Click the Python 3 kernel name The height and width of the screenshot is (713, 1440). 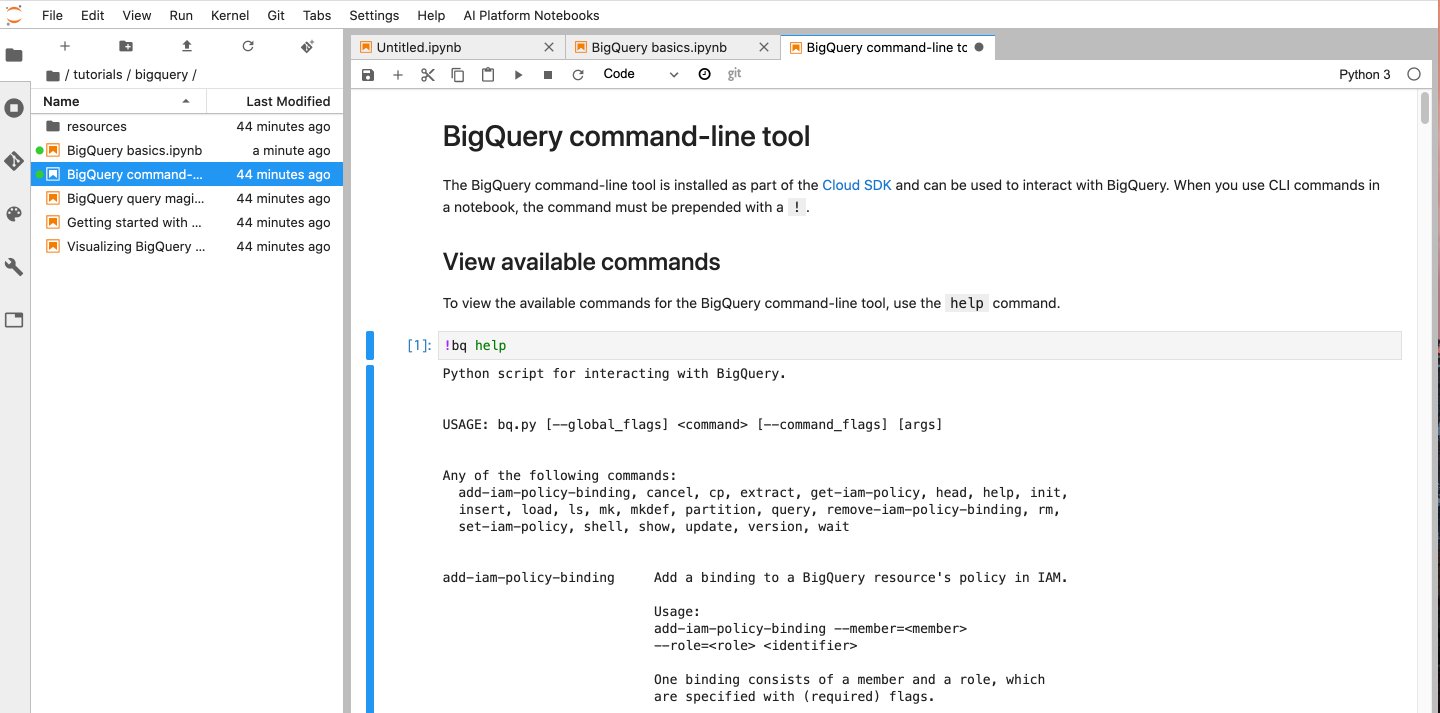(1364, 74)
